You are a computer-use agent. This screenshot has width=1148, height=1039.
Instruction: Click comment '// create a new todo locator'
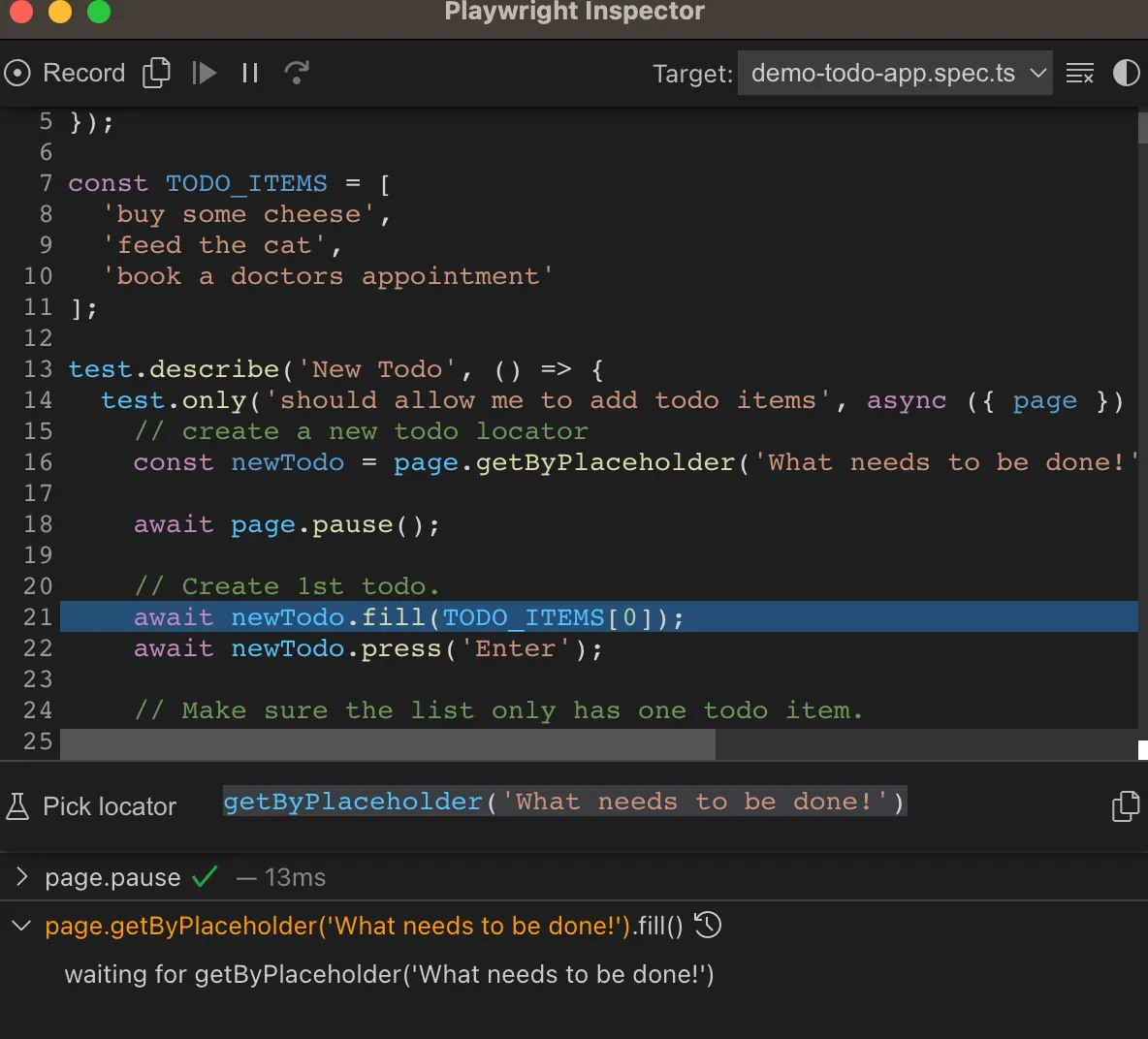tap(361, 431)
